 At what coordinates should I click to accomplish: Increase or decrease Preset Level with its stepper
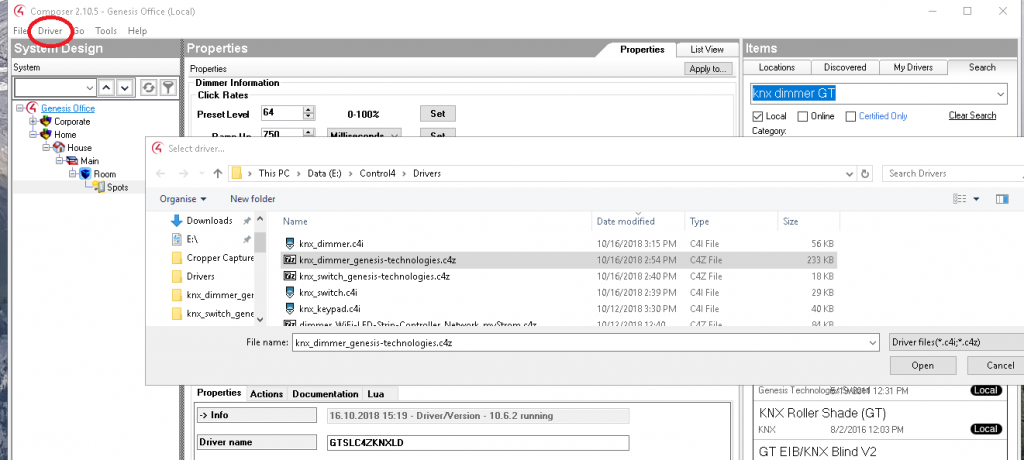click(x=309, y=113)
